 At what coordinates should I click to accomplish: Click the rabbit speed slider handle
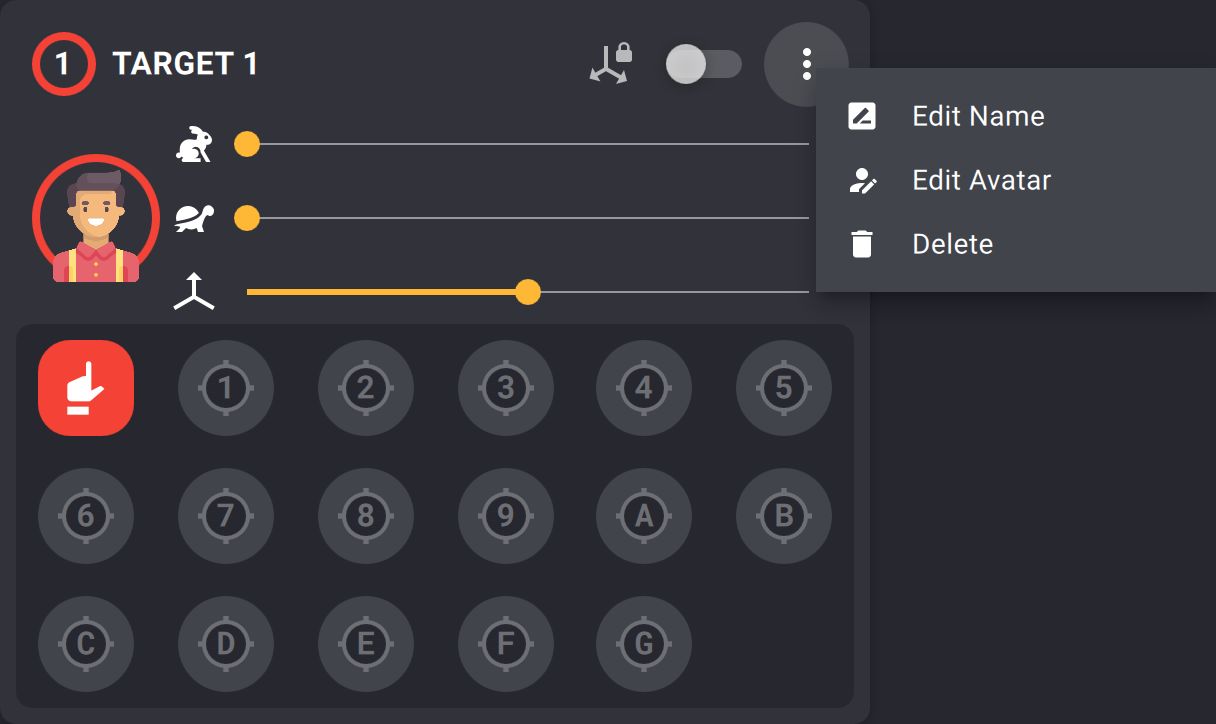click(247, 145)
